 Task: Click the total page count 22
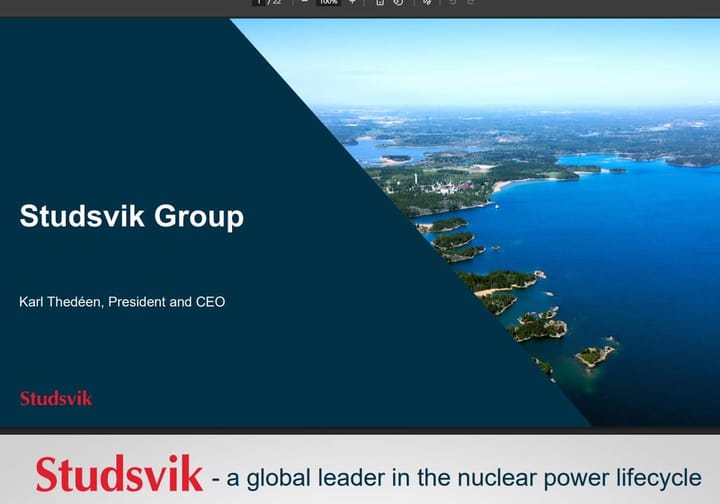pos(277,3)
